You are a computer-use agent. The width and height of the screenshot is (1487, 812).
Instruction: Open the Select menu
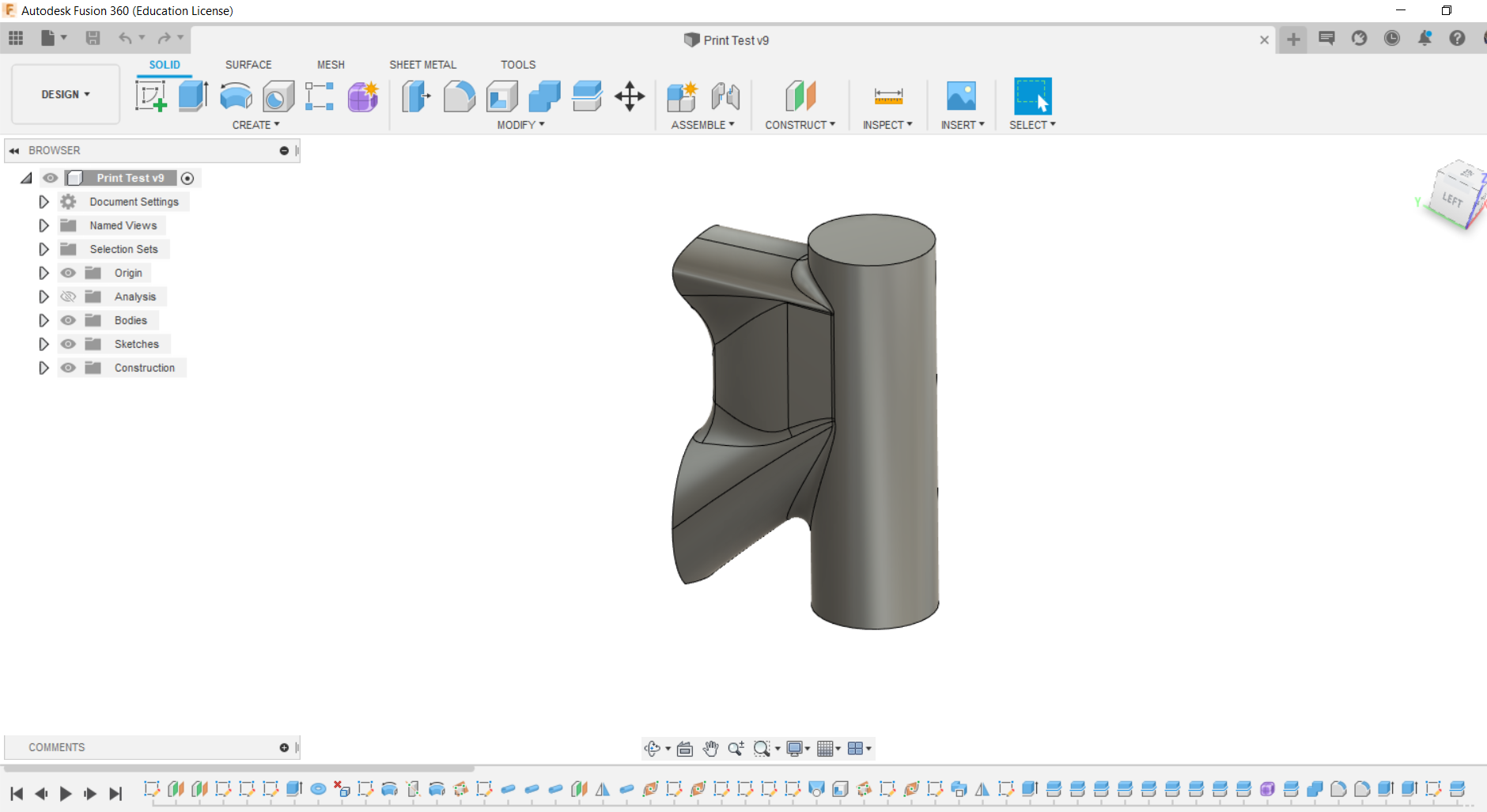[1032, 125]
